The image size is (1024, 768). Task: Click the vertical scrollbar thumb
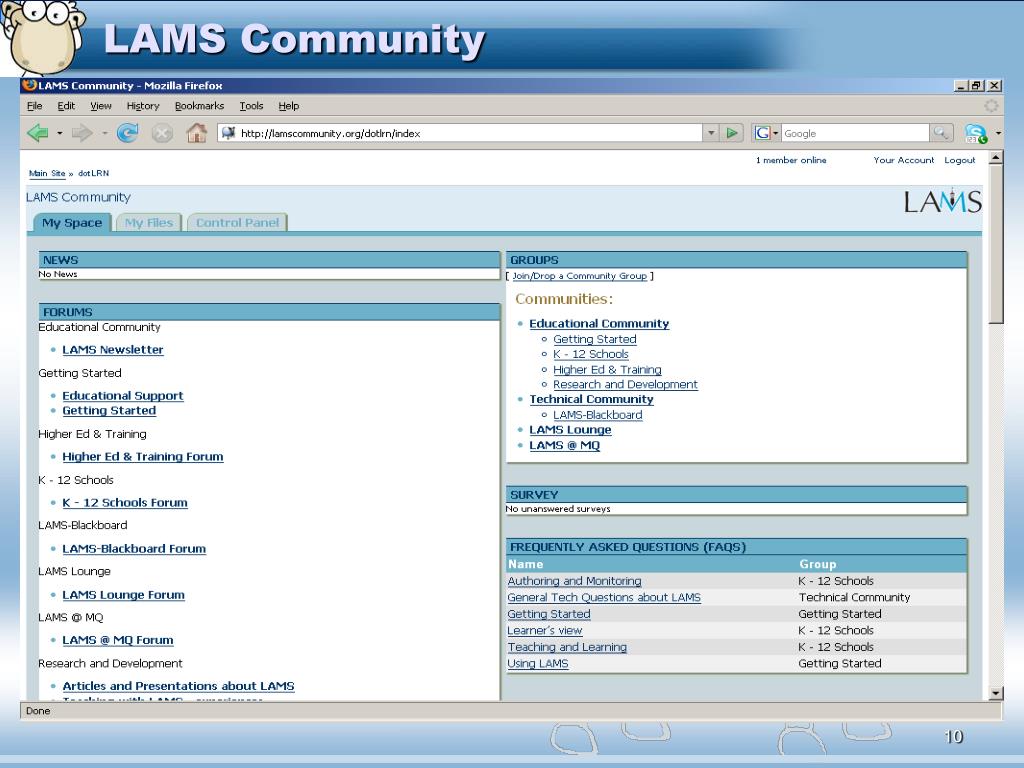(x=996, y=244)
